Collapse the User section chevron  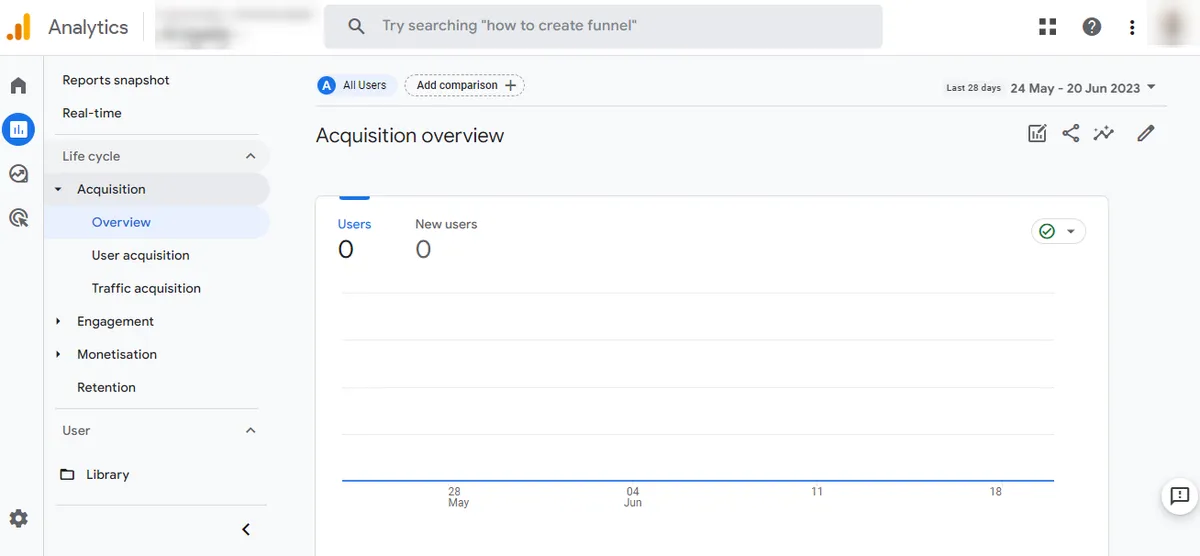[250, 430]
